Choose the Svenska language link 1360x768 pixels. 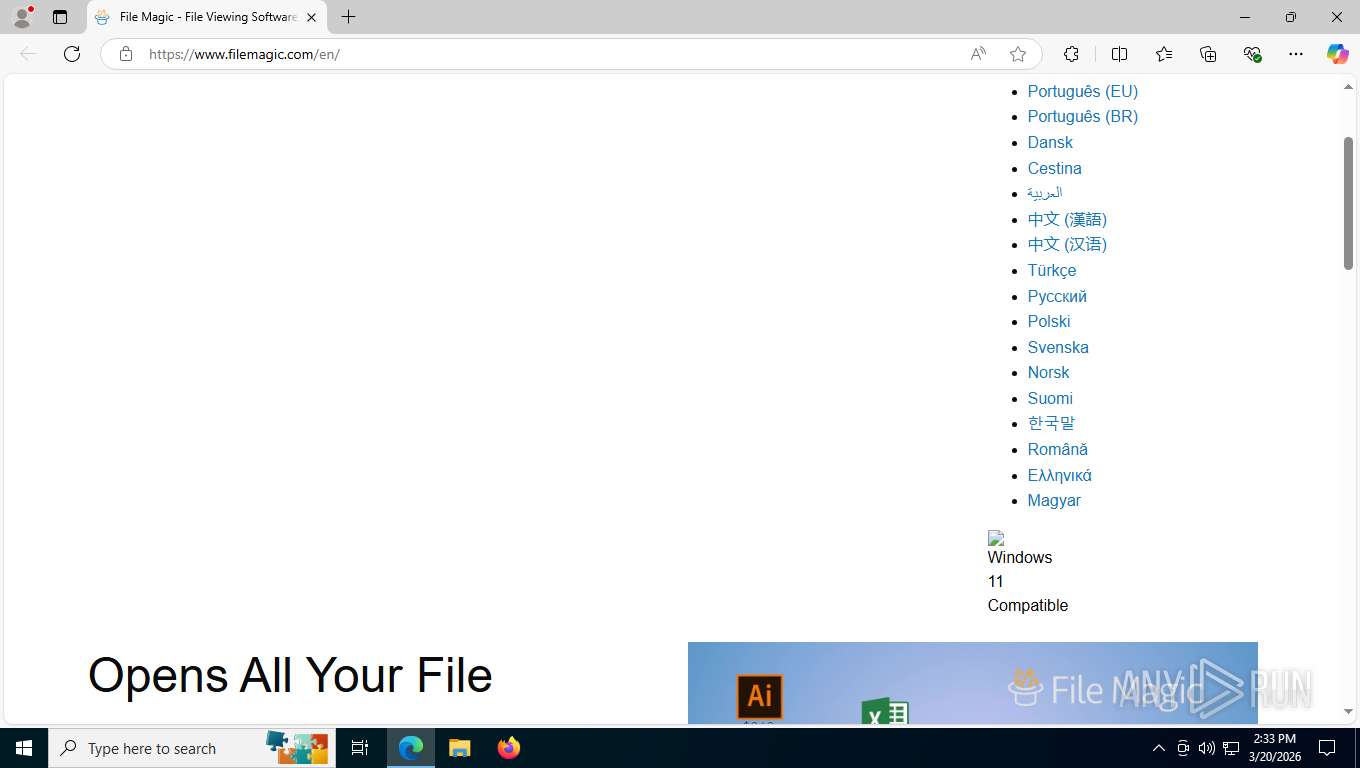click(1058, 347)
